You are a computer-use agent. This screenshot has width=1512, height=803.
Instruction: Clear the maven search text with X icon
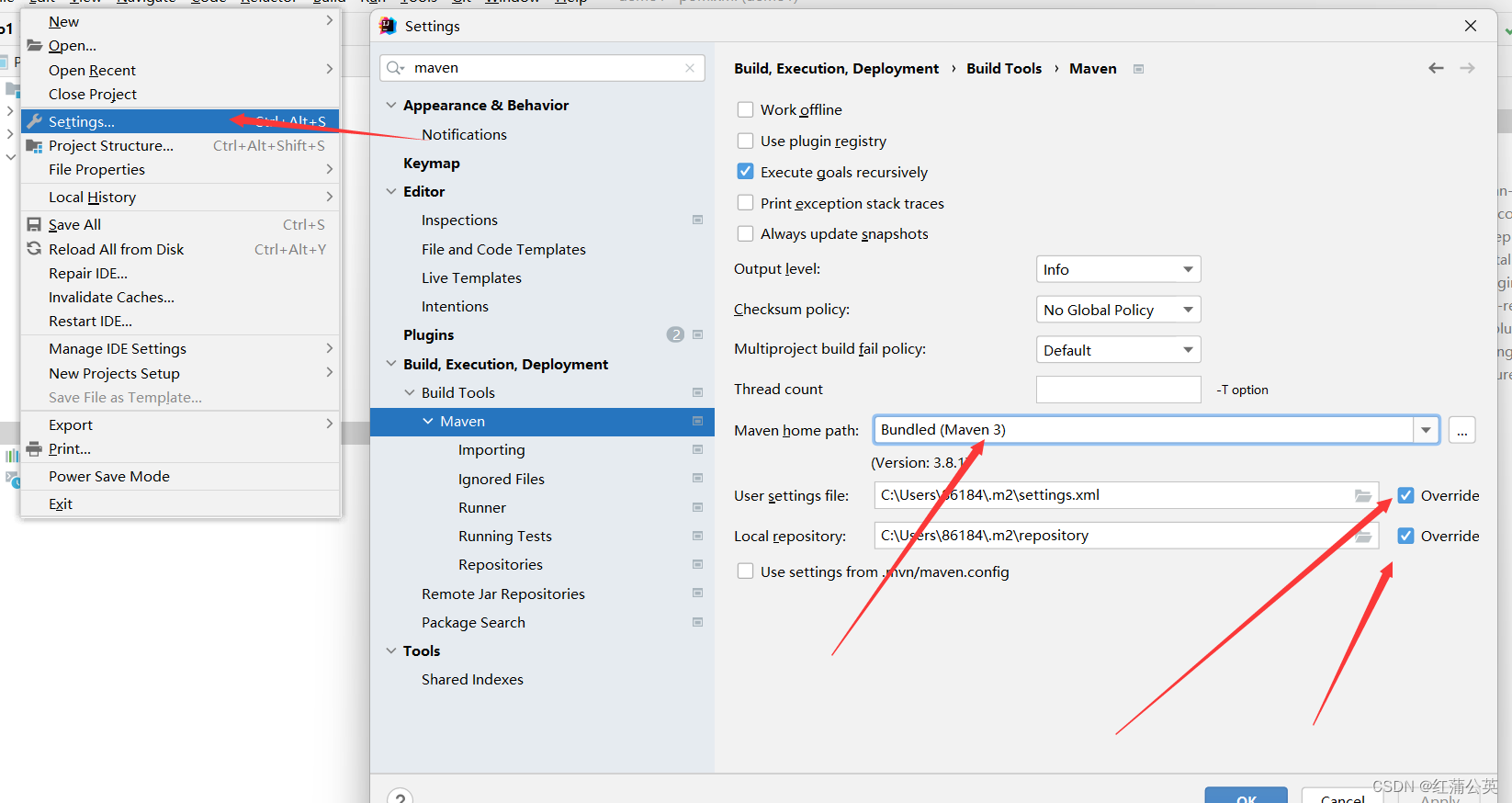click(x=690, y=68)
